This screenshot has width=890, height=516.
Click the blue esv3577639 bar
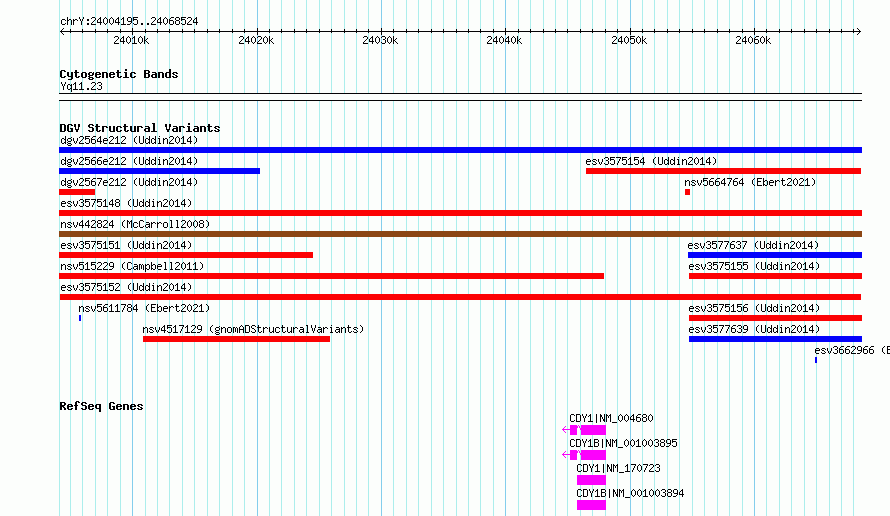pyautogui.click(x=775, y=339)
